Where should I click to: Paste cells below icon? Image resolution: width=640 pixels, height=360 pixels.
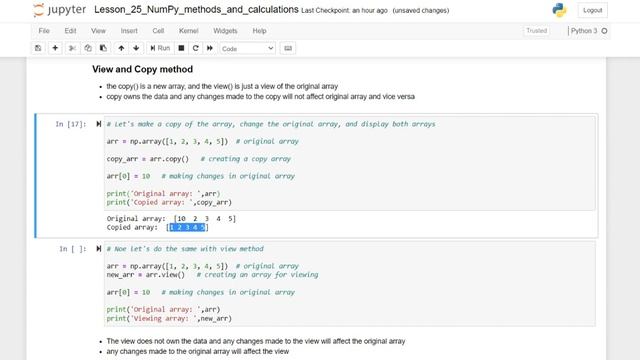pyautogui.click(x=103, y=48)
